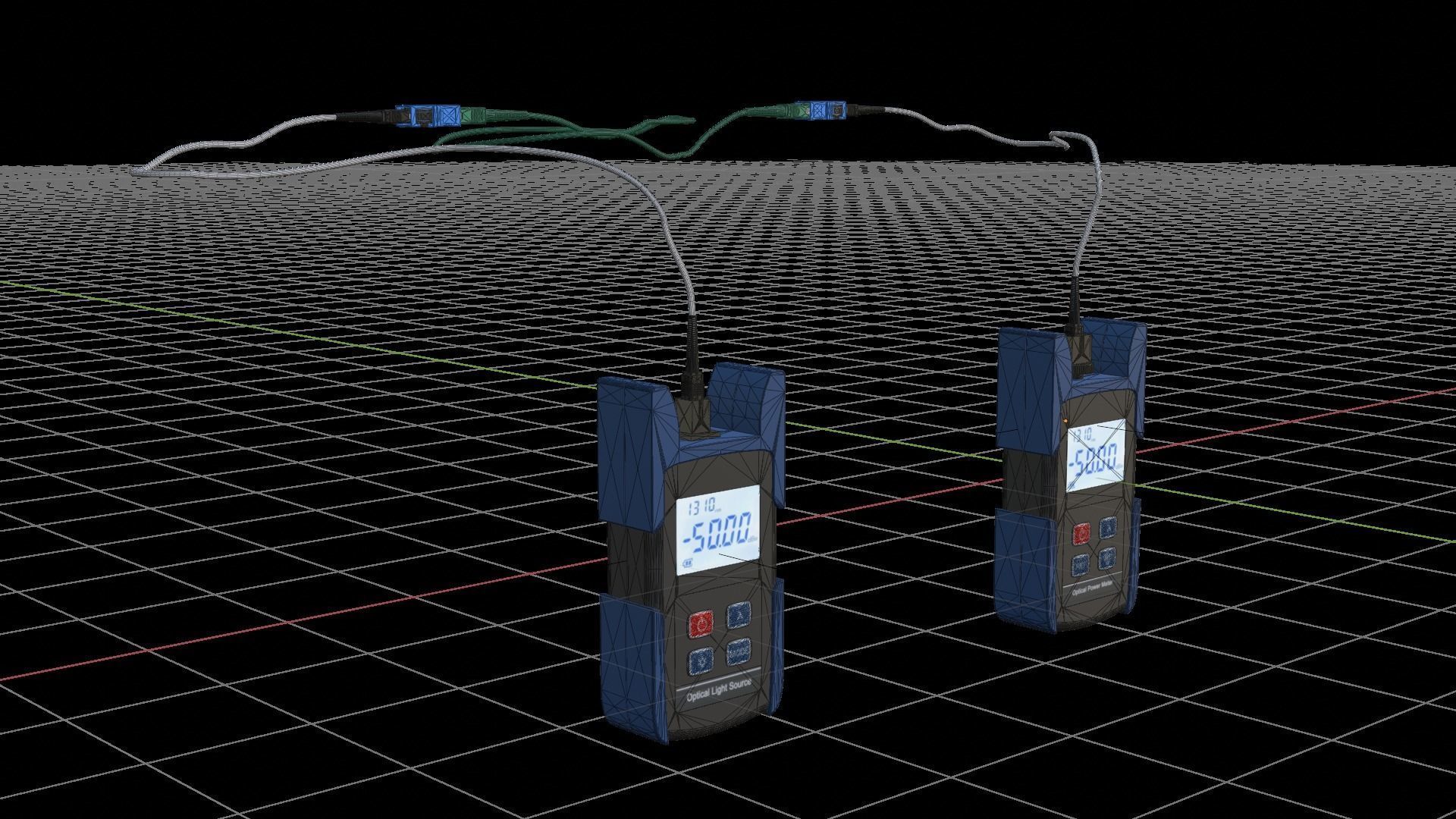This screenshot has width=1456, height=819.
Task: Click the "Optical Light Source" label
Action: pyautogui.click(x=719, y=692)
